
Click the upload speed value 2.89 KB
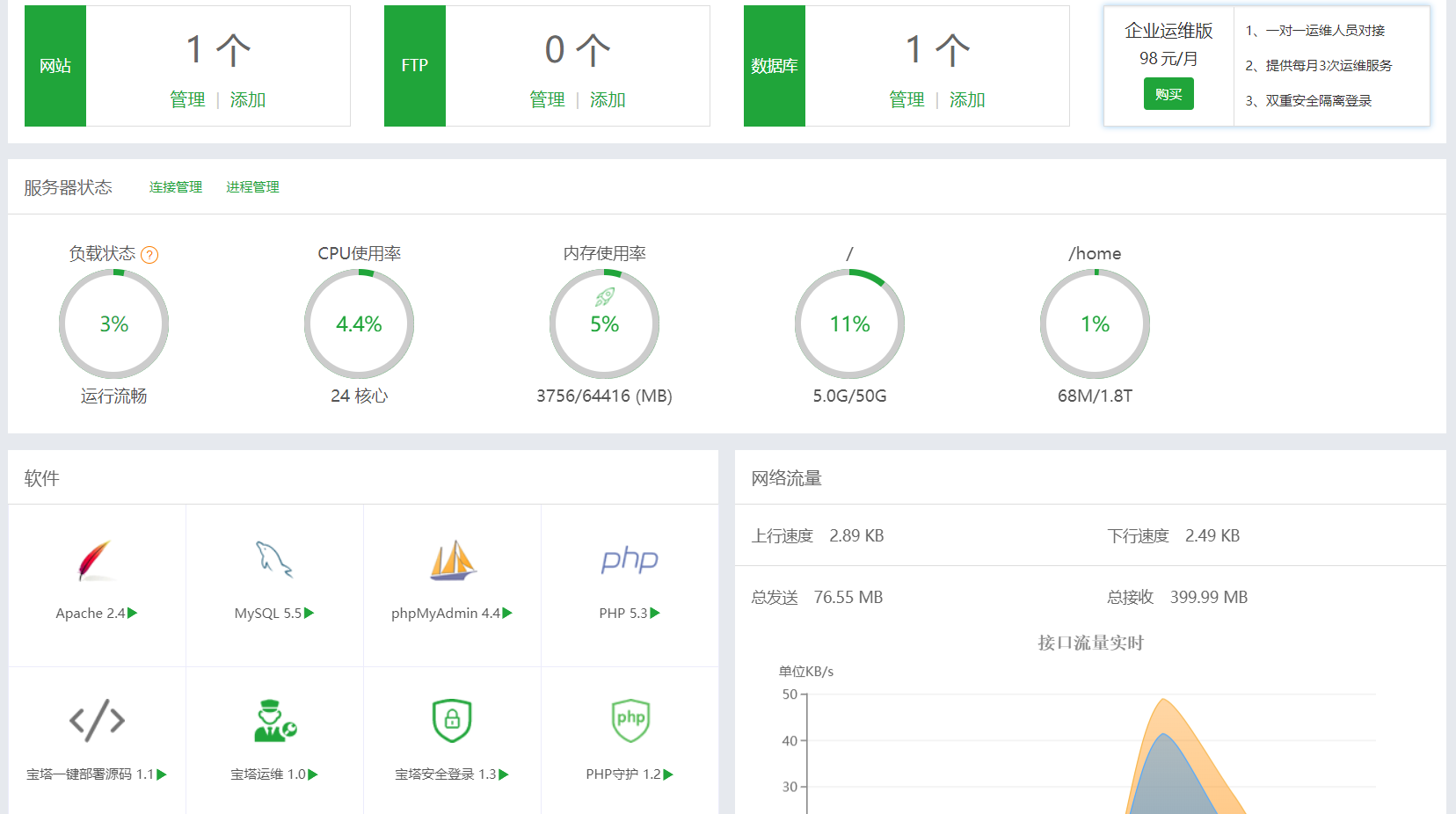(x=856, y=535)
